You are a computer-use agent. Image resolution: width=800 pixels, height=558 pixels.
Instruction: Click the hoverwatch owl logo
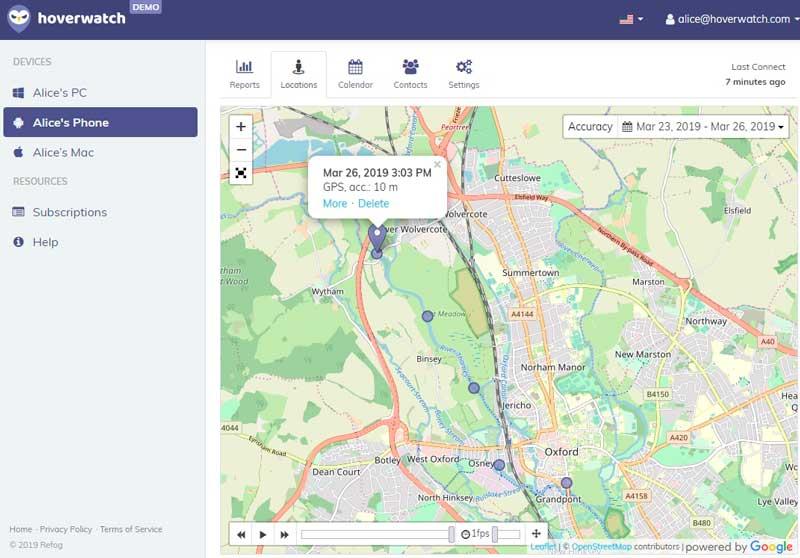[19, 18]
